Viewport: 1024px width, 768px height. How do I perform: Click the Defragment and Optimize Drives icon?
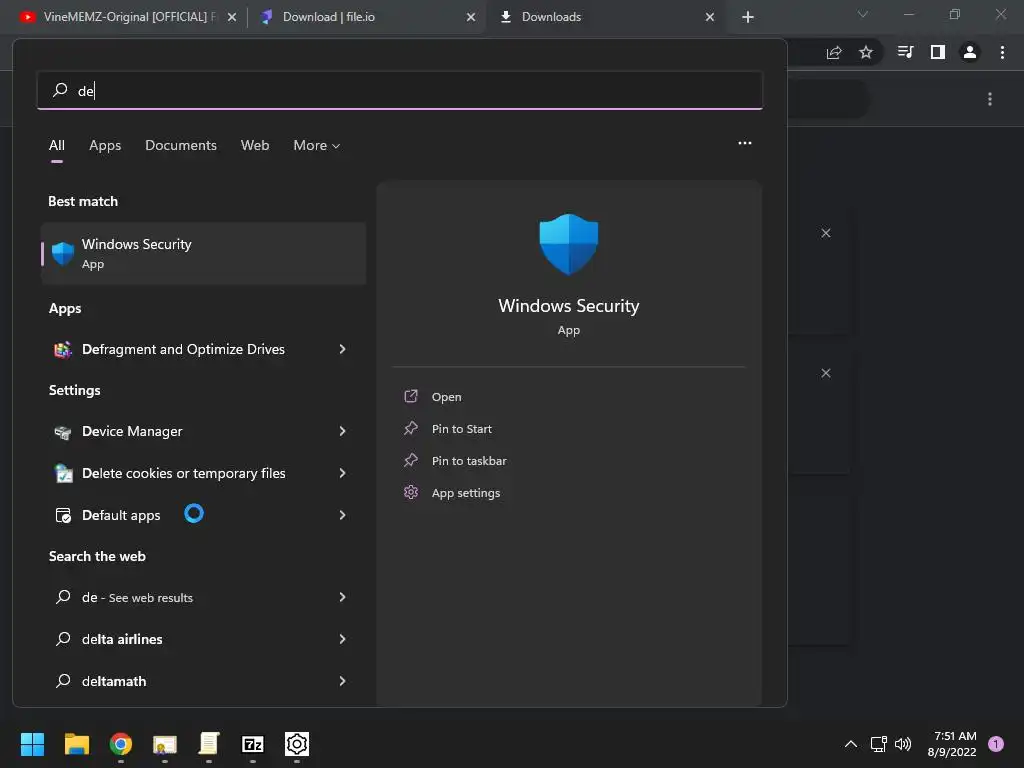coord(63,349)
